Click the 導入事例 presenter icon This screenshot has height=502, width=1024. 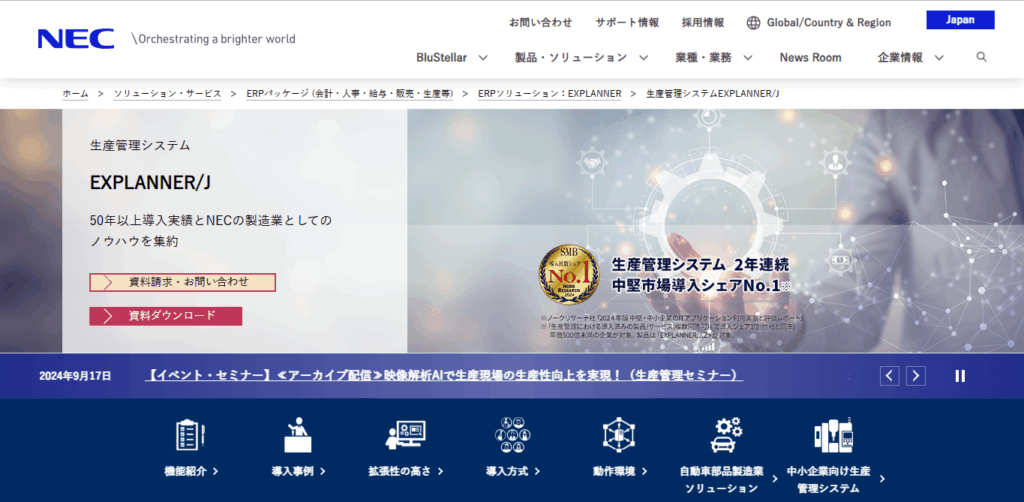[298, 435]
